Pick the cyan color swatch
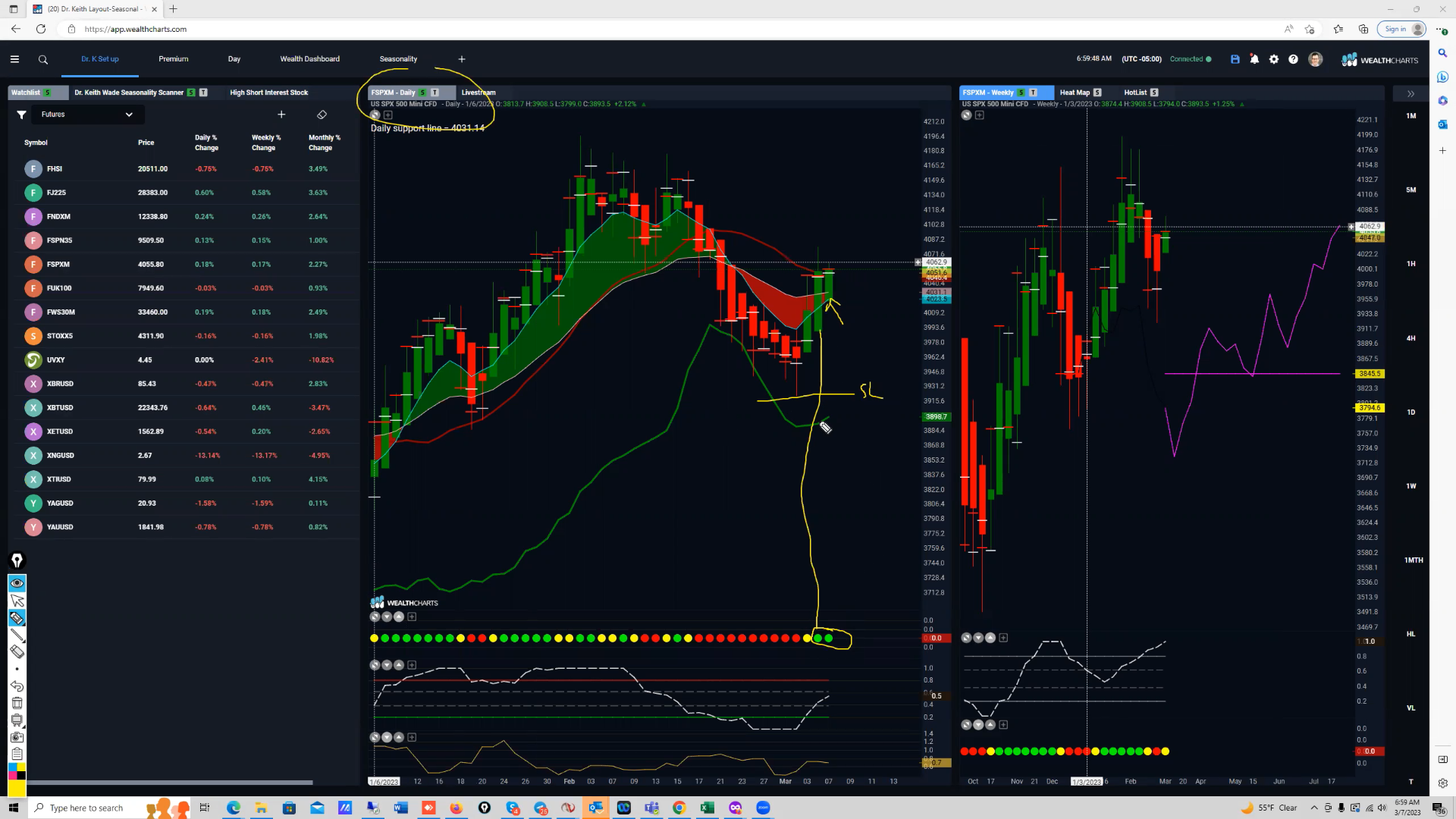Viewport: 1456px width, 819px height. (12, 768)
